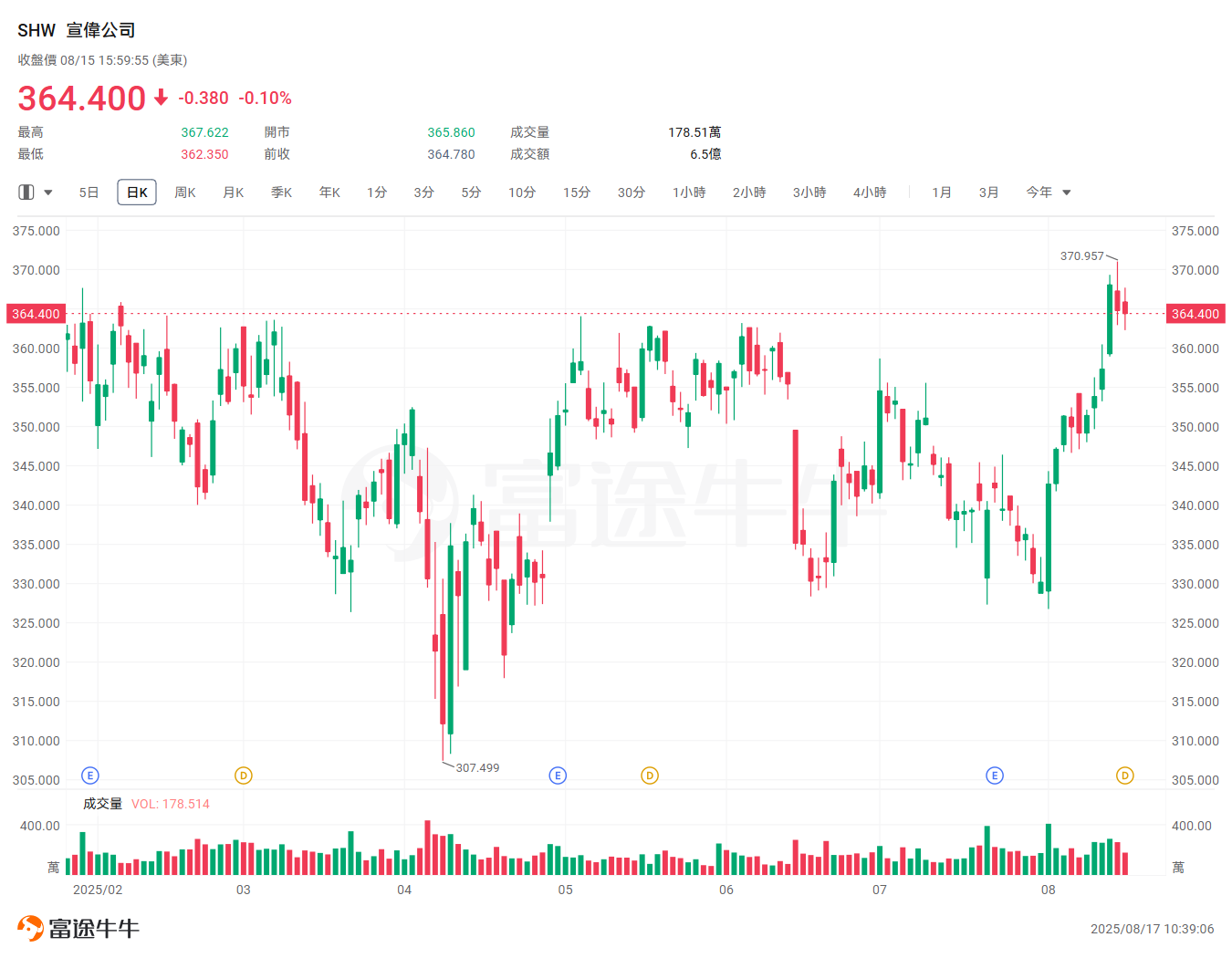Screen dimensions: 1232x958
Task: Click the chart layout icon in toolbar
Action: point(26,193)
